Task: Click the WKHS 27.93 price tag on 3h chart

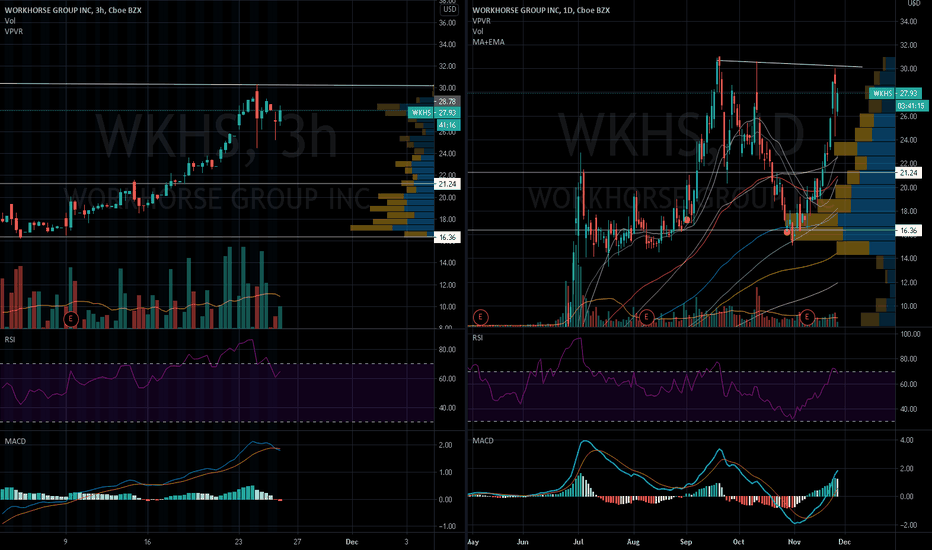Action: 434,112
